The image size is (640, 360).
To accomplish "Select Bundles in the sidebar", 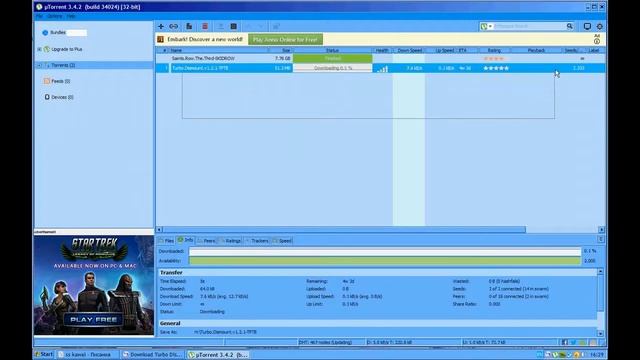I will tap(58, 32).
